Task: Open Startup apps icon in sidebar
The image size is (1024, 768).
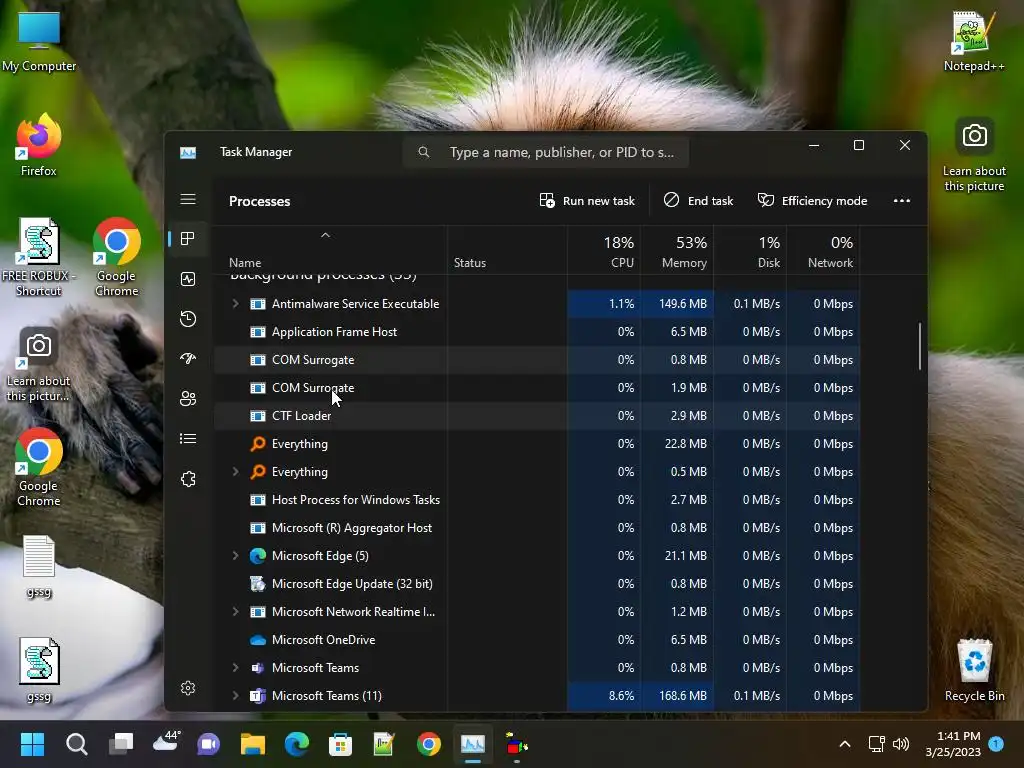Action: 188,359
